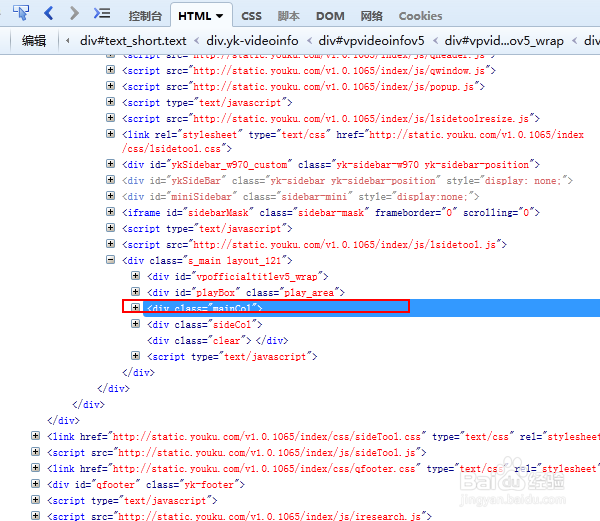The height and width of the screenshot is (521, 600).
Task: Click the vpofficialtitlev5_wrap div row
Action: 238,277
